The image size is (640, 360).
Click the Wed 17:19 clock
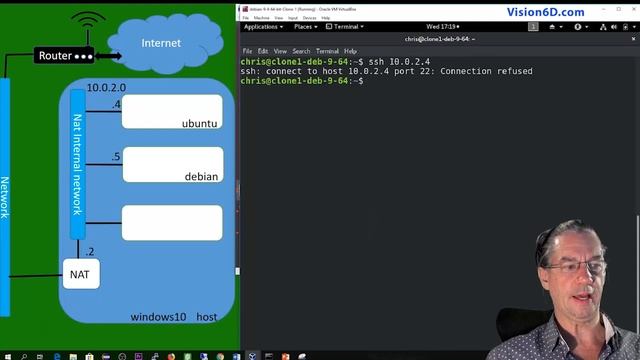click(x=442, y=27)
